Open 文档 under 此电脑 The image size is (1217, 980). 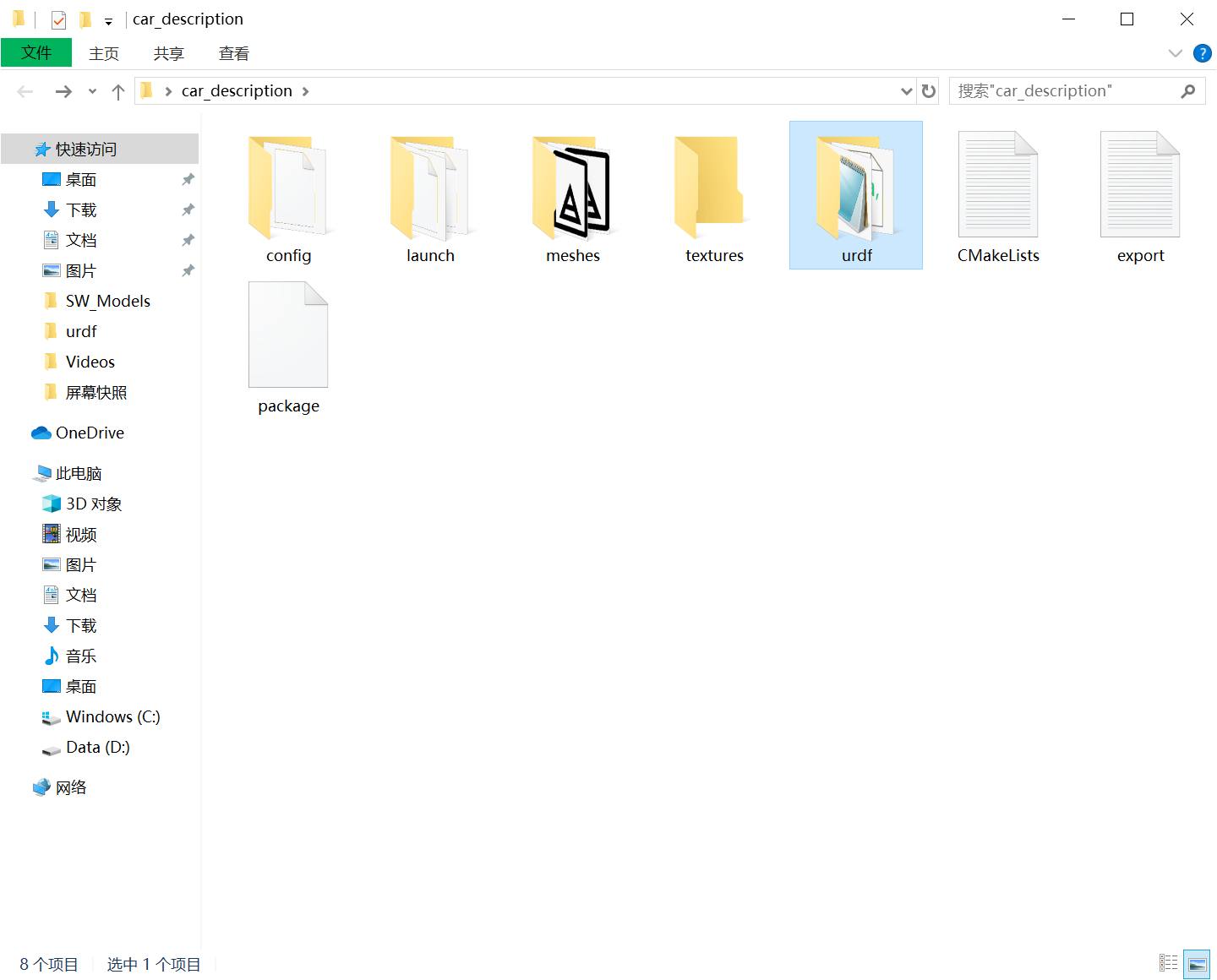70,595
